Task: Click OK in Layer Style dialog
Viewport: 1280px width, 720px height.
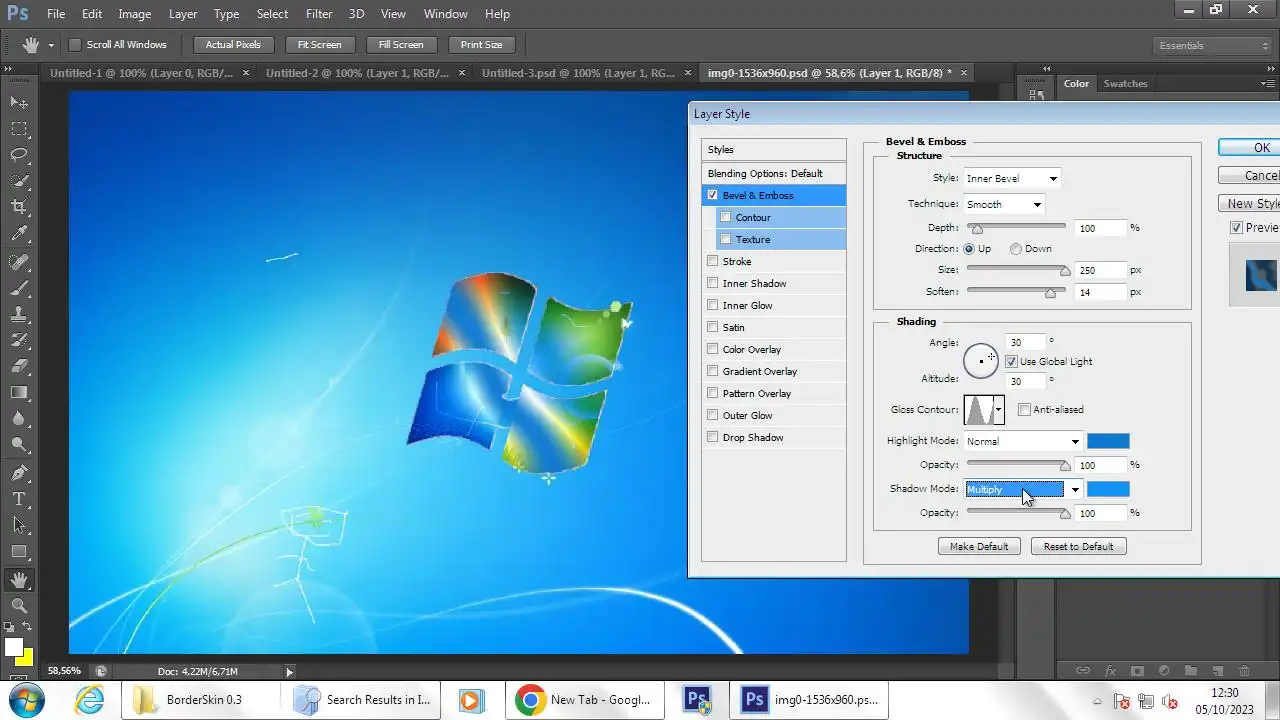Action: pyautogui.click(x=1250, y=147)
